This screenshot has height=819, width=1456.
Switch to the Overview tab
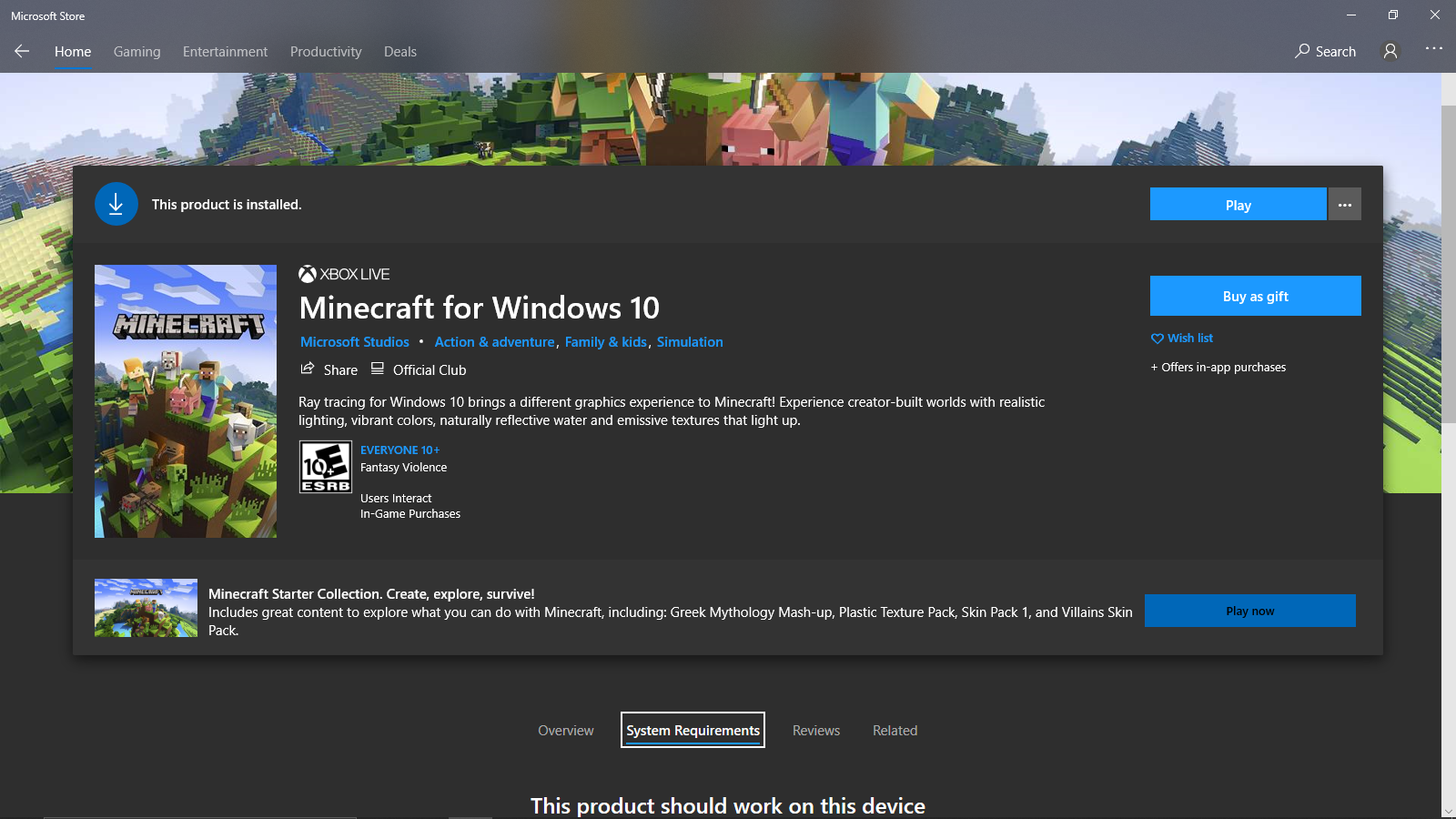pyautogui.click(x=566, y=730)
